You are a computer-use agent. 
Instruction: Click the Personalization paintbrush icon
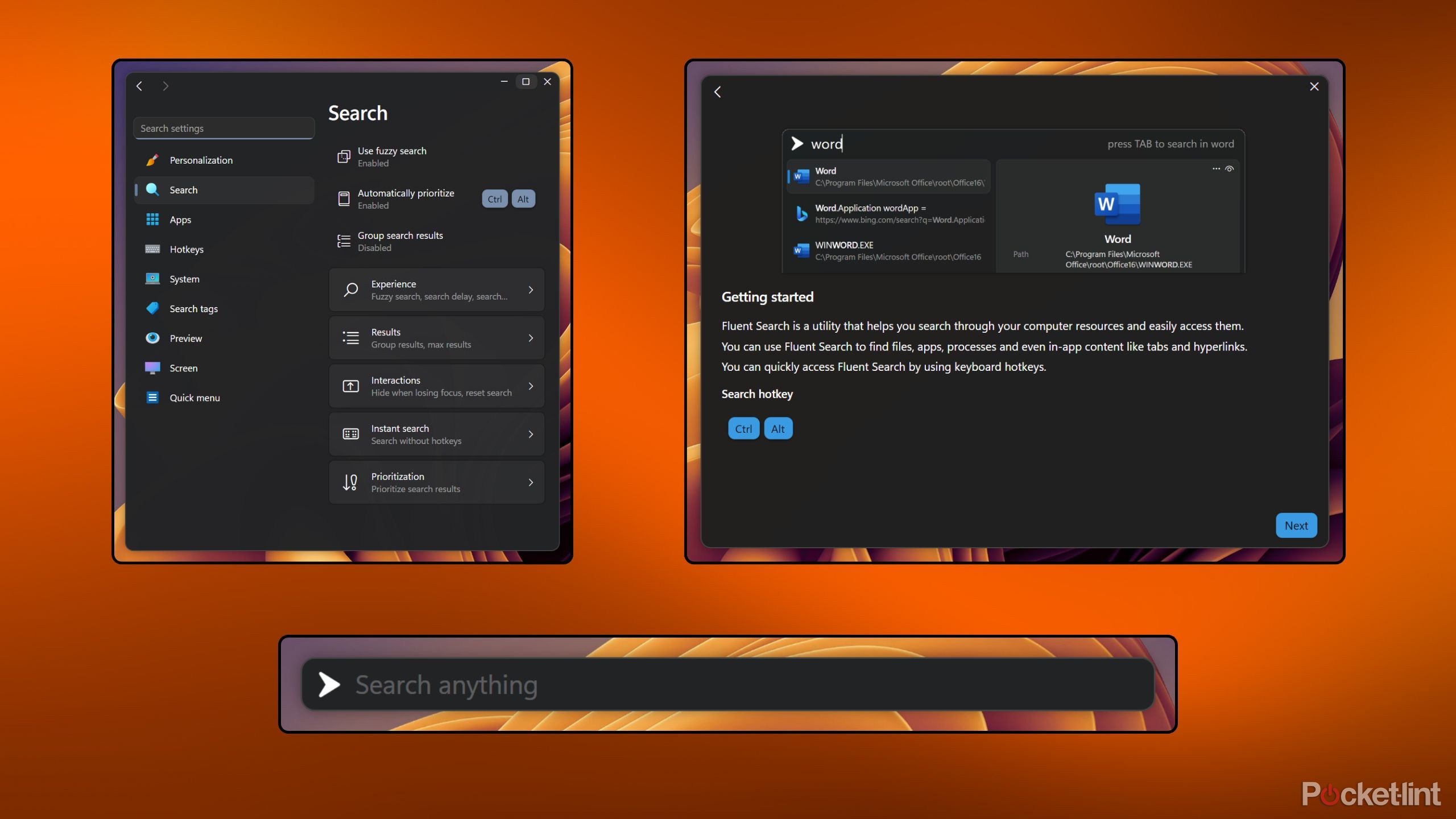152,160
